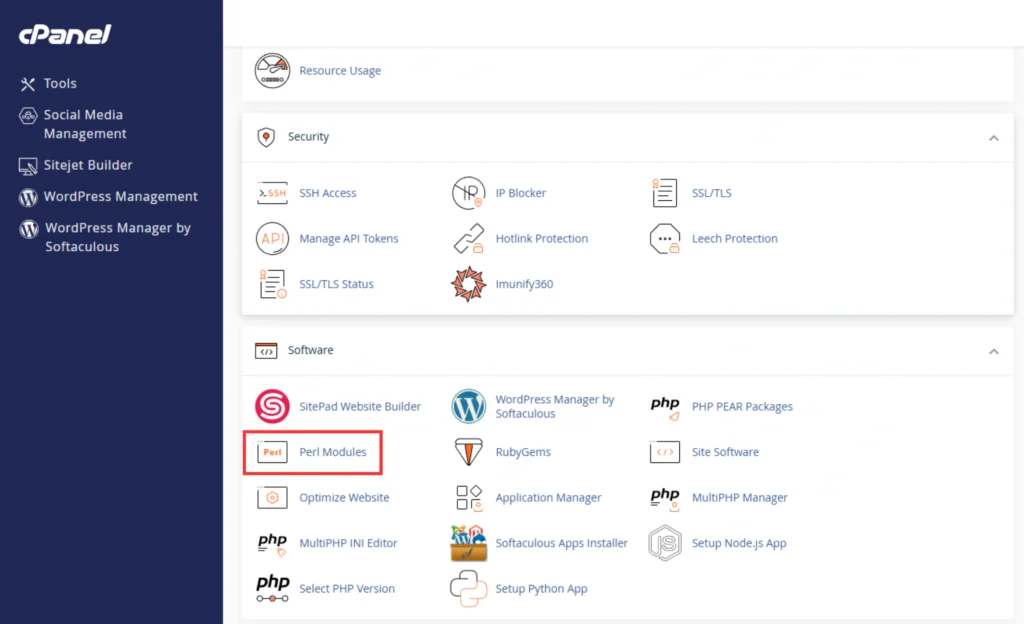The width and height of the screenshot is (1024, 624).
Task: Click the Setup Node.js App icon
Action: pos(665,543)
